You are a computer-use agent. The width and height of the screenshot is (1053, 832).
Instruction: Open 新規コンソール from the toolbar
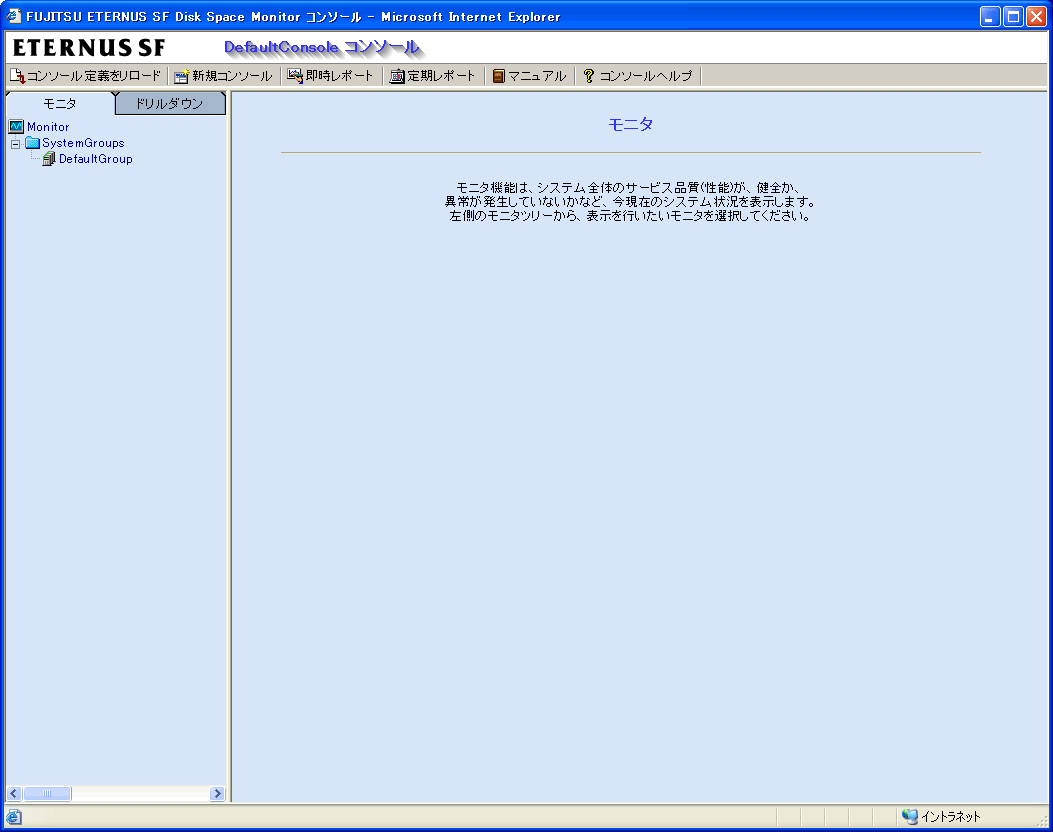[224, 76]
